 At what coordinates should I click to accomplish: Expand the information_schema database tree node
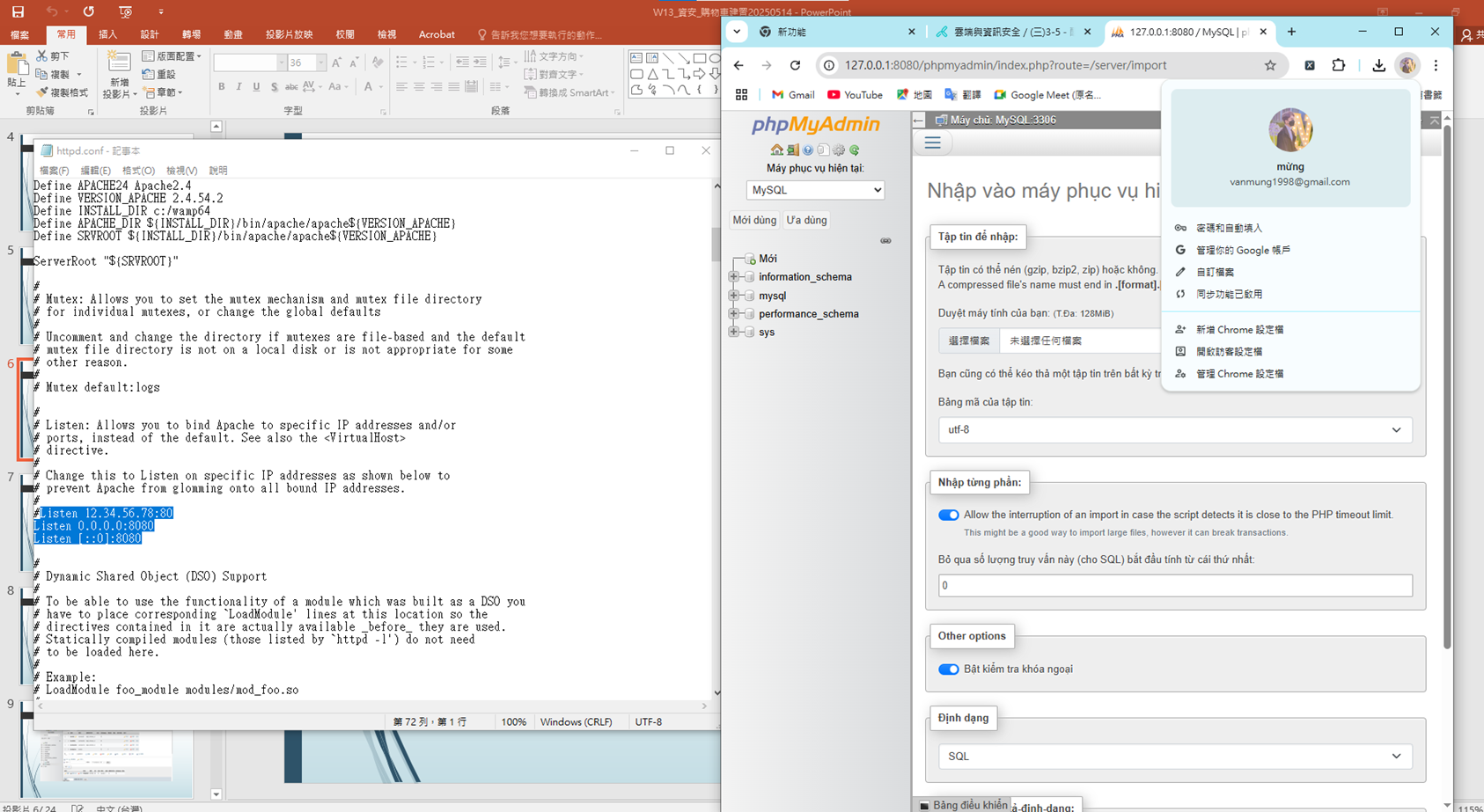click(734, 277)
